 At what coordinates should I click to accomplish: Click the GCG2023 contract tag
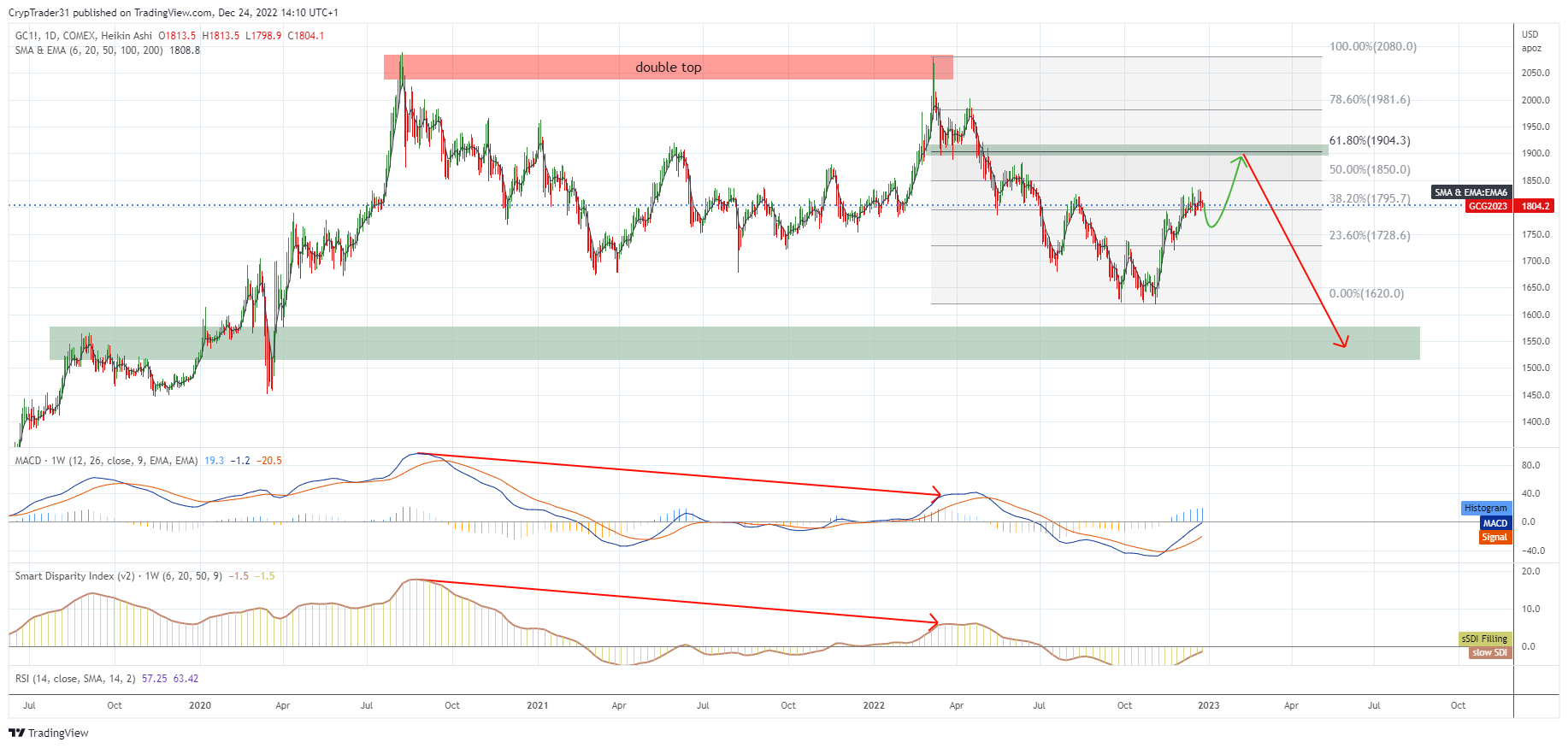1488,206
